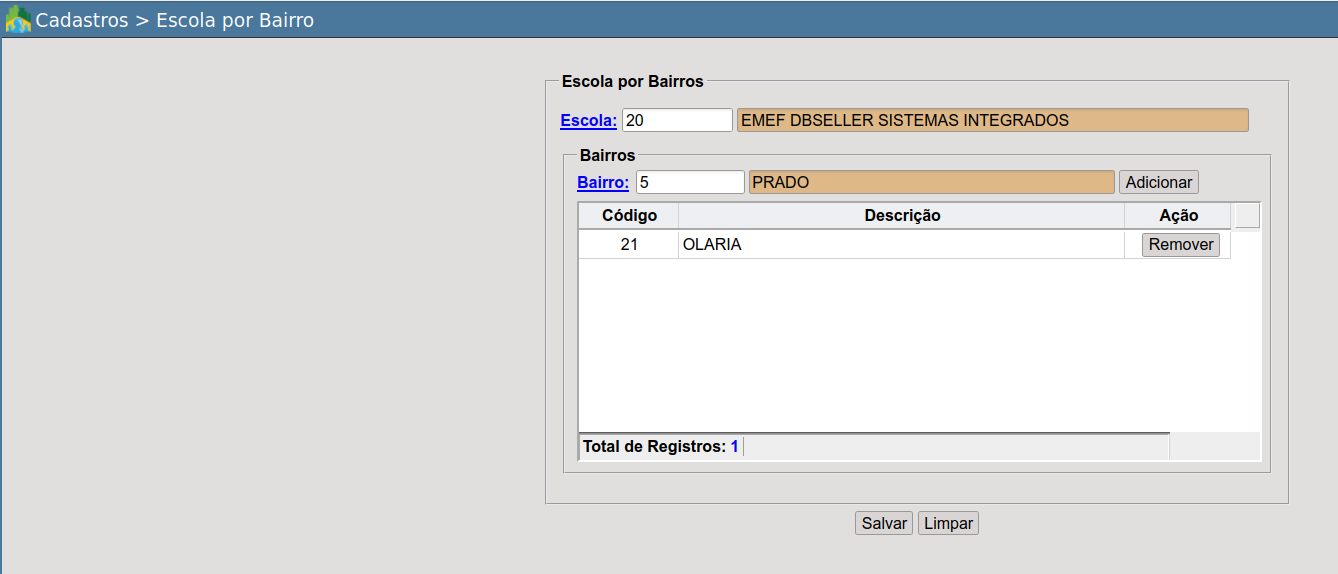Click the Código column header
Viewport: 1338px width, 574px height.
(x=629, y=216)
